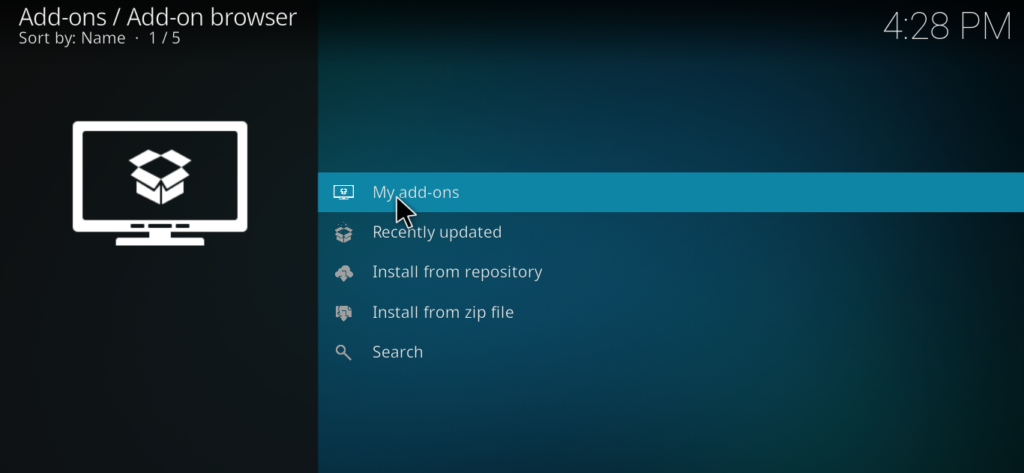This screenshot has width=1024, height=473.
Task: Choose Install from zip file
Action: tap(442, 312)
